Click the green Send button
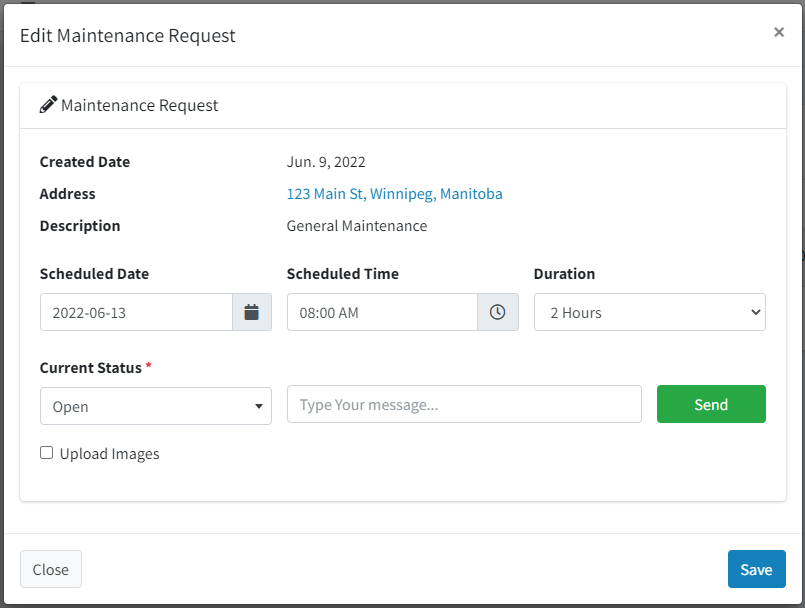The image size is (805, 608). [711, 405]
